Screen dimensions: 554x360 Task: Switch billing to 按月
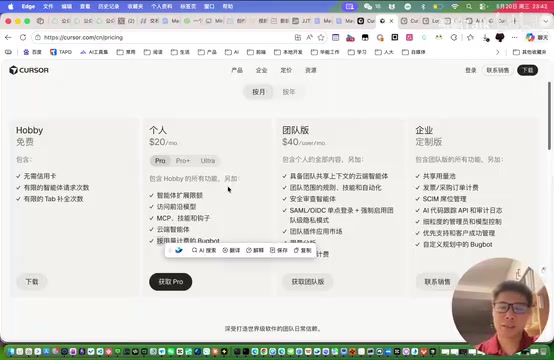[x=258, y=92]
